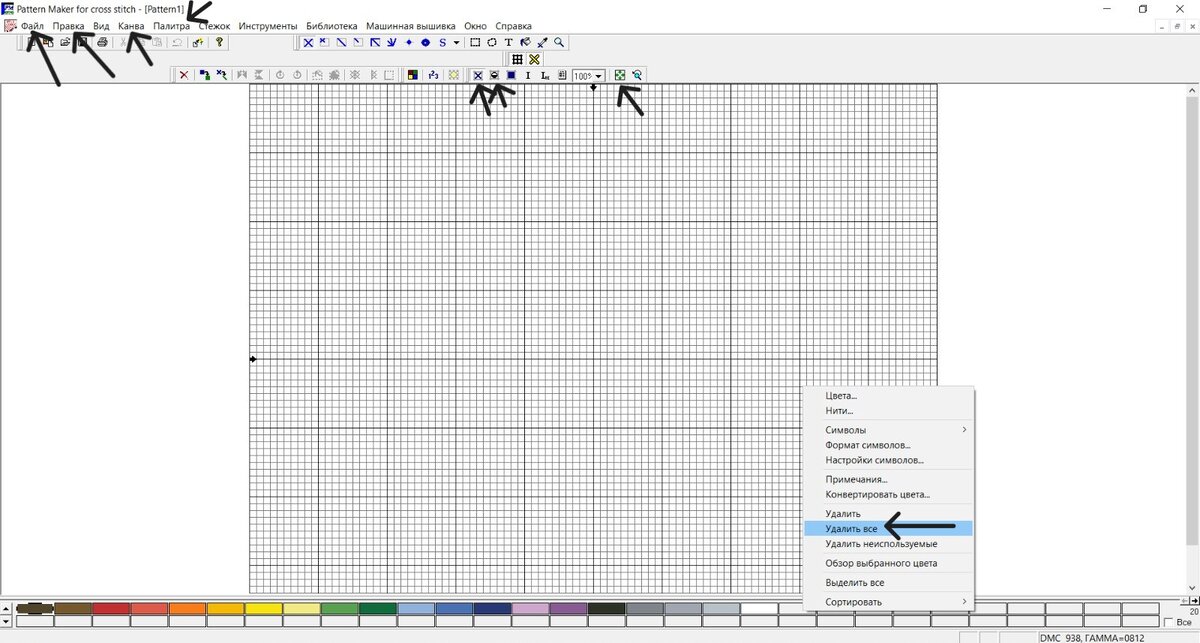This screenshot has width=1200, height=643.
Task: Open the Вид menu
Action: pos(101,26)
